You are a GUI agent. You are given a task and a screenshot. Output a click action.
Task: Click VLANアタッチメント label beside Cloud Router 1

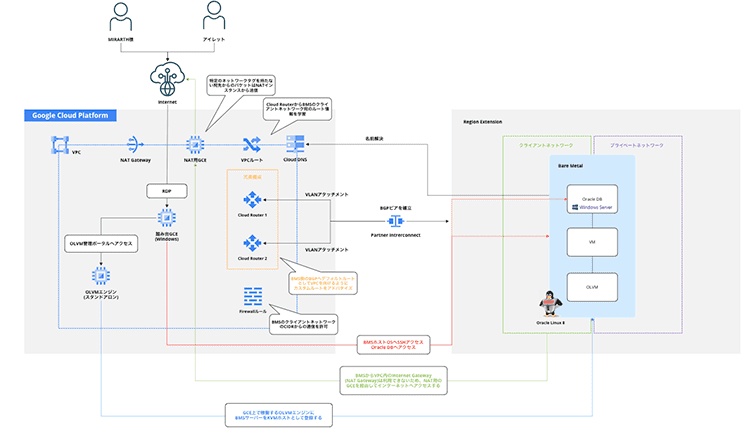point(327,195)
